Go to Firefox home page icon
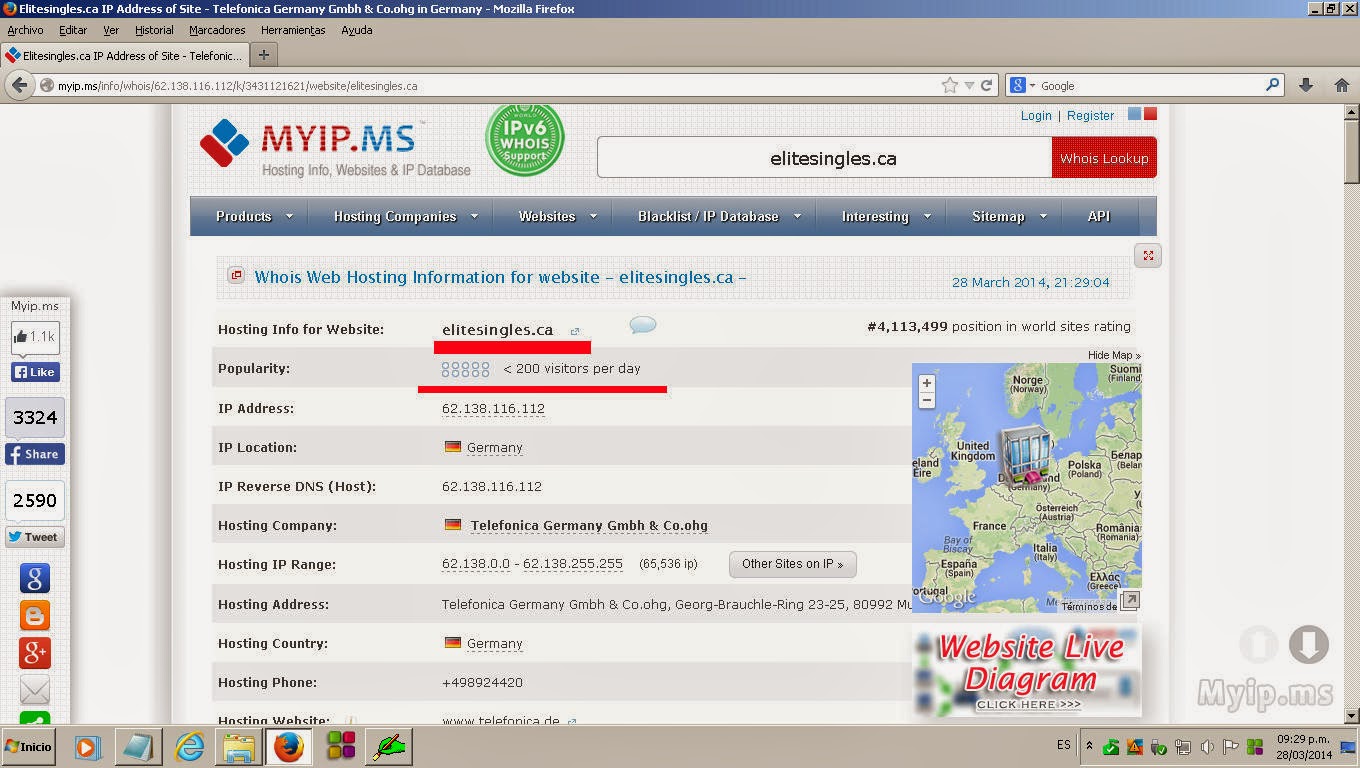 click(1342, 85)
